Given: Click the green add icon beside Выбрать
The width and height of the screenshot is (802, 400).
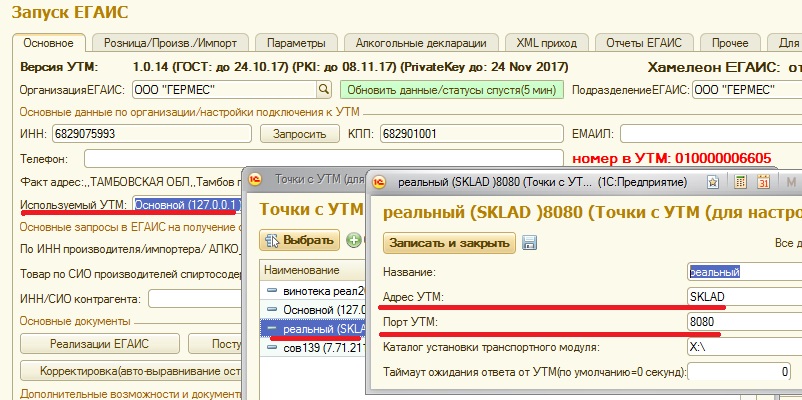Looking at the screenshot, I should pos(353,241).
